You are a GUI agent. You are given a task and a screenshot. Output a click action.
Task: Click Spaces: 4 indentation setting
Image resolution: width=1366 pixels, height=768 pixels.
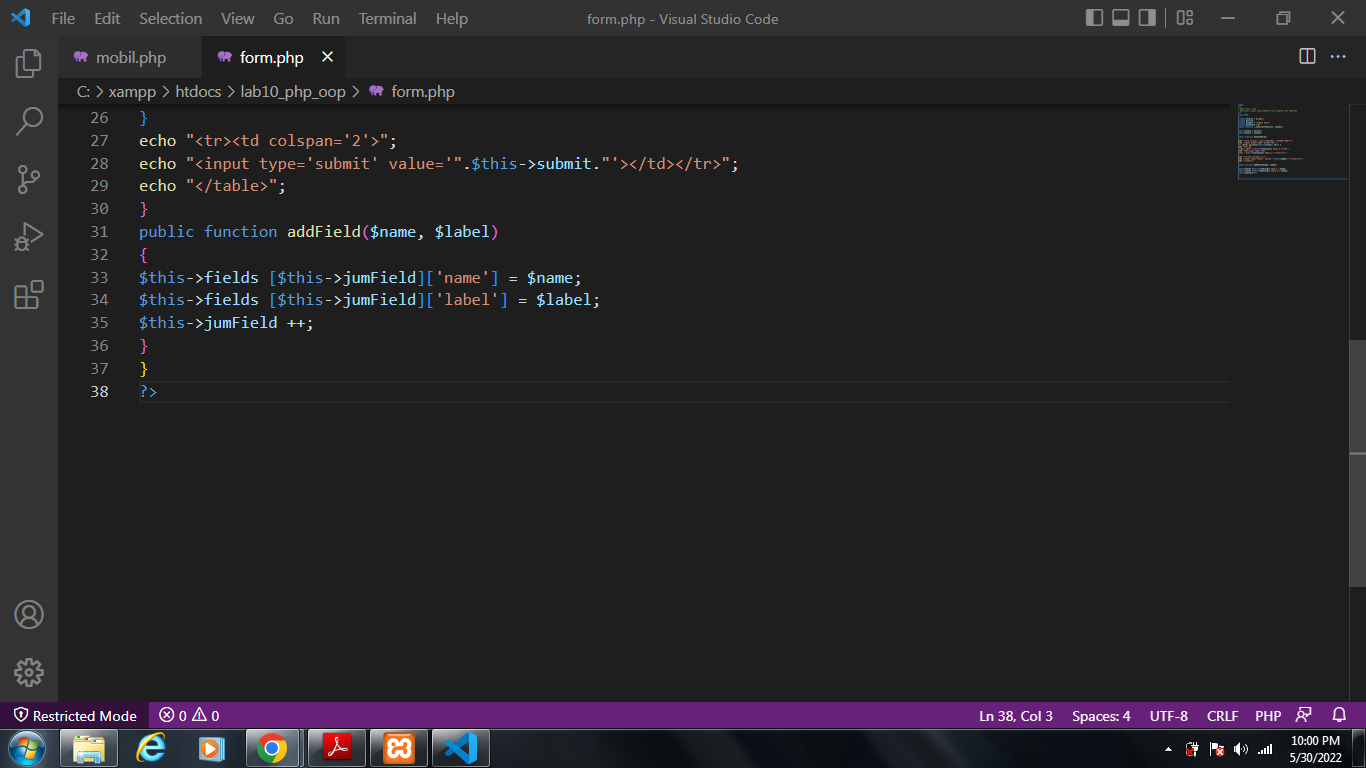[x=1100, y=715]
